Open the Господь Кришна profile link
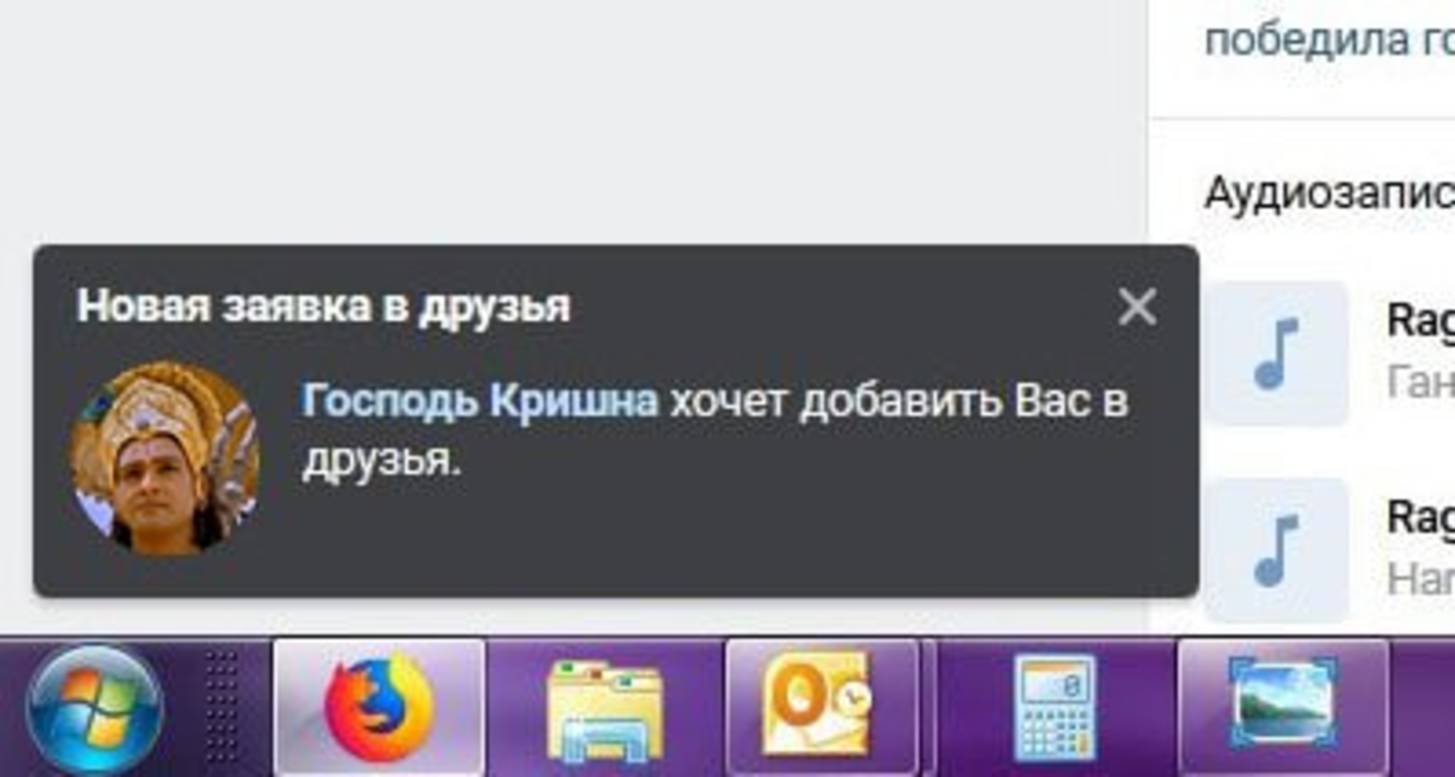Image resolution: width=1455 pixels, height=777 pixels. [480, 402]
